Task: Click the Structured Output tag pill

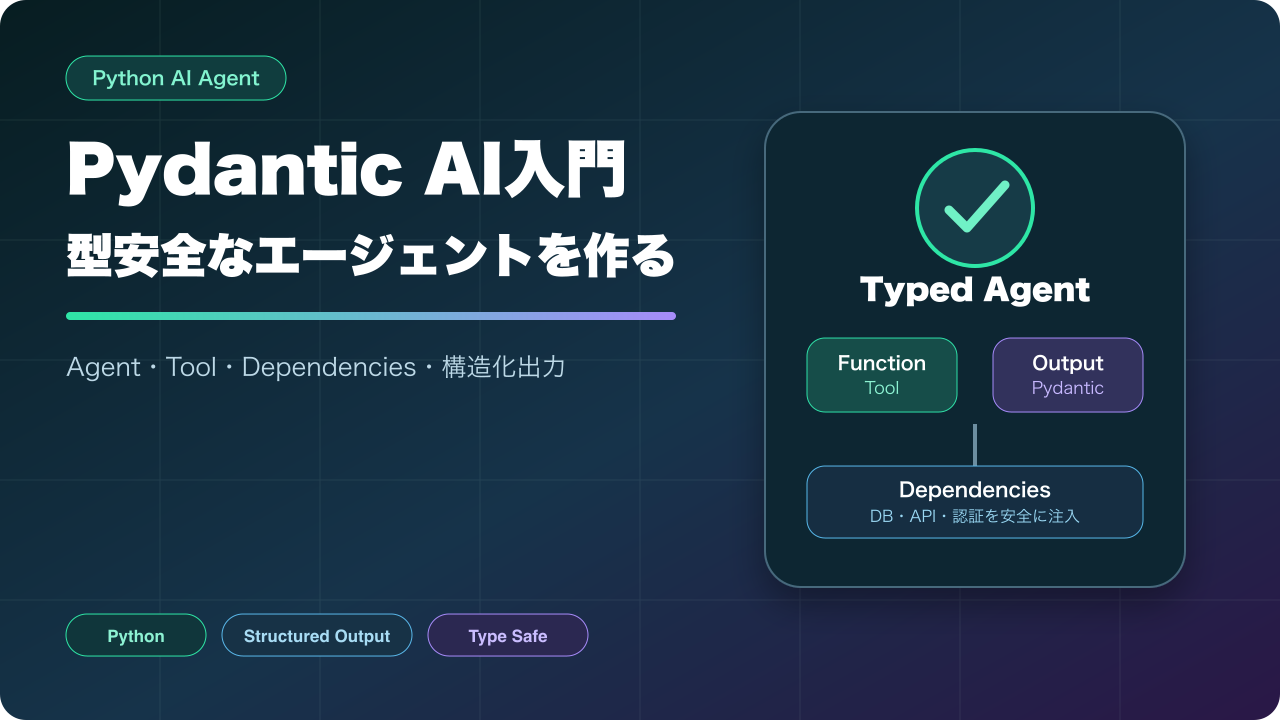Action: (317, 635)
